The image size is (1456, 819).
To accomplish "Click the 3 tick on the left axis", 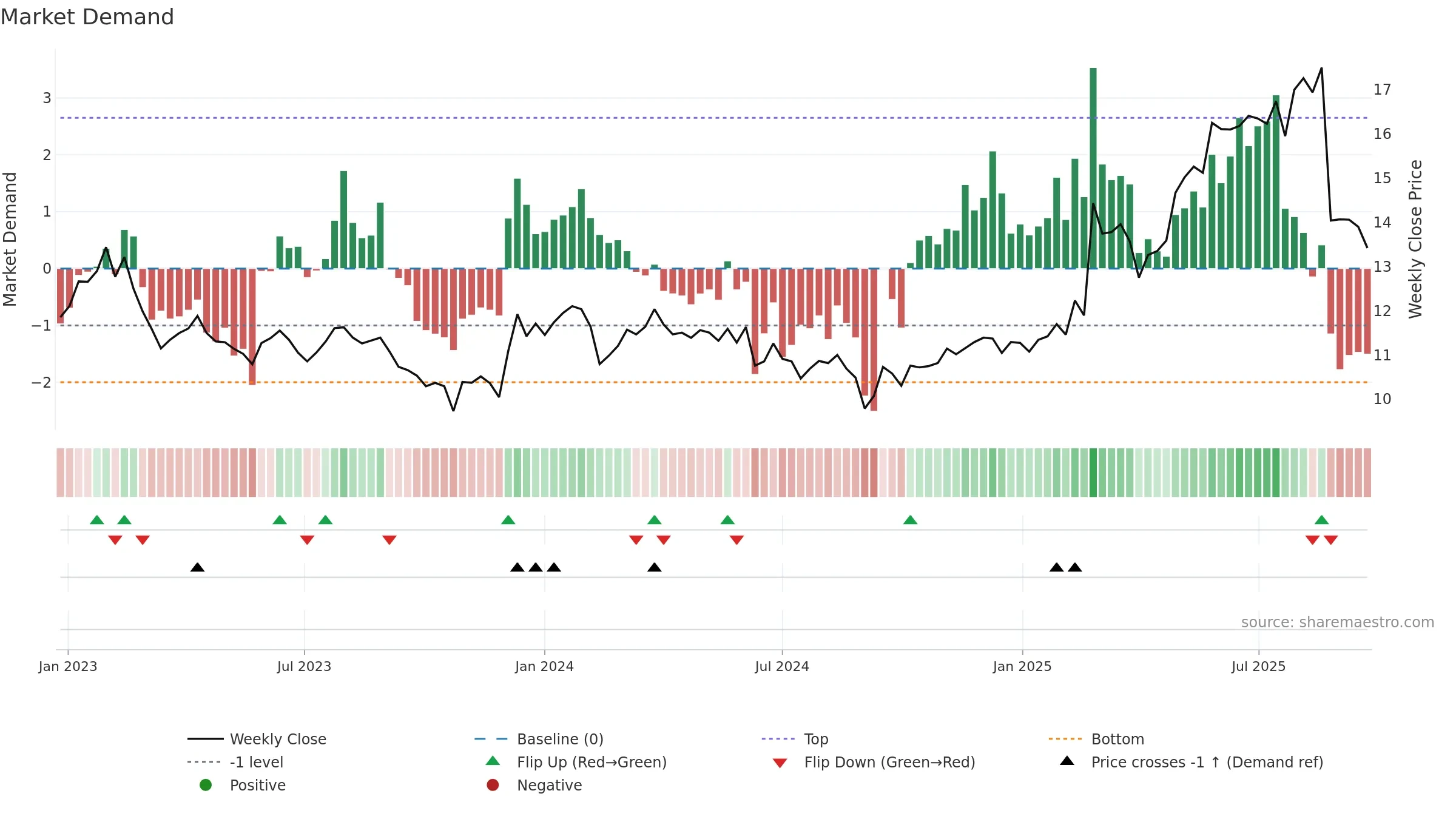I will tap(47, 98).
